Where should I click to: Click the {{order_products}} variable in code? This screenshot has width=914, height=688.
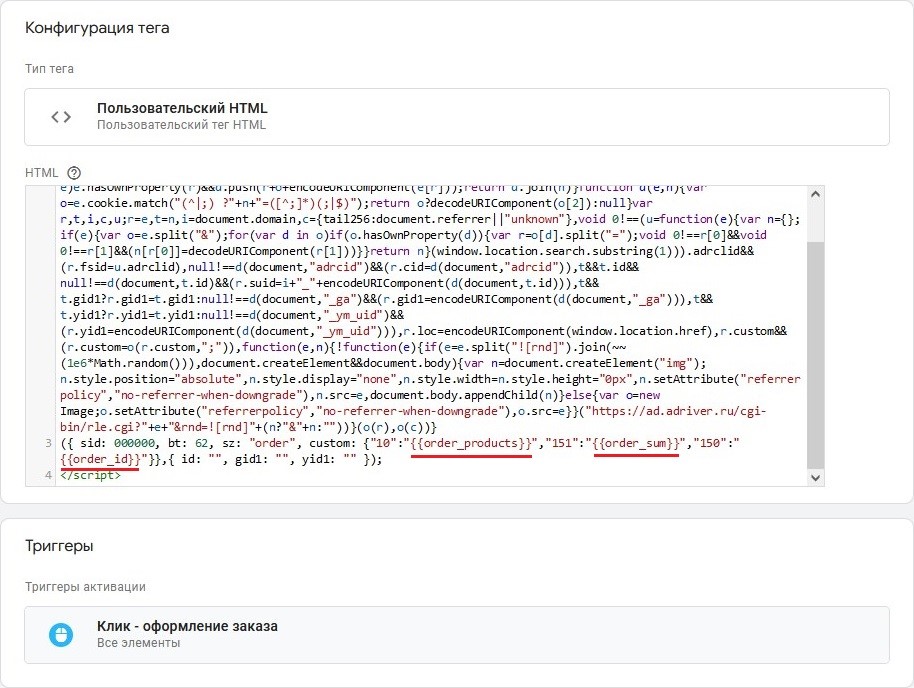click(x=471, y=443)
